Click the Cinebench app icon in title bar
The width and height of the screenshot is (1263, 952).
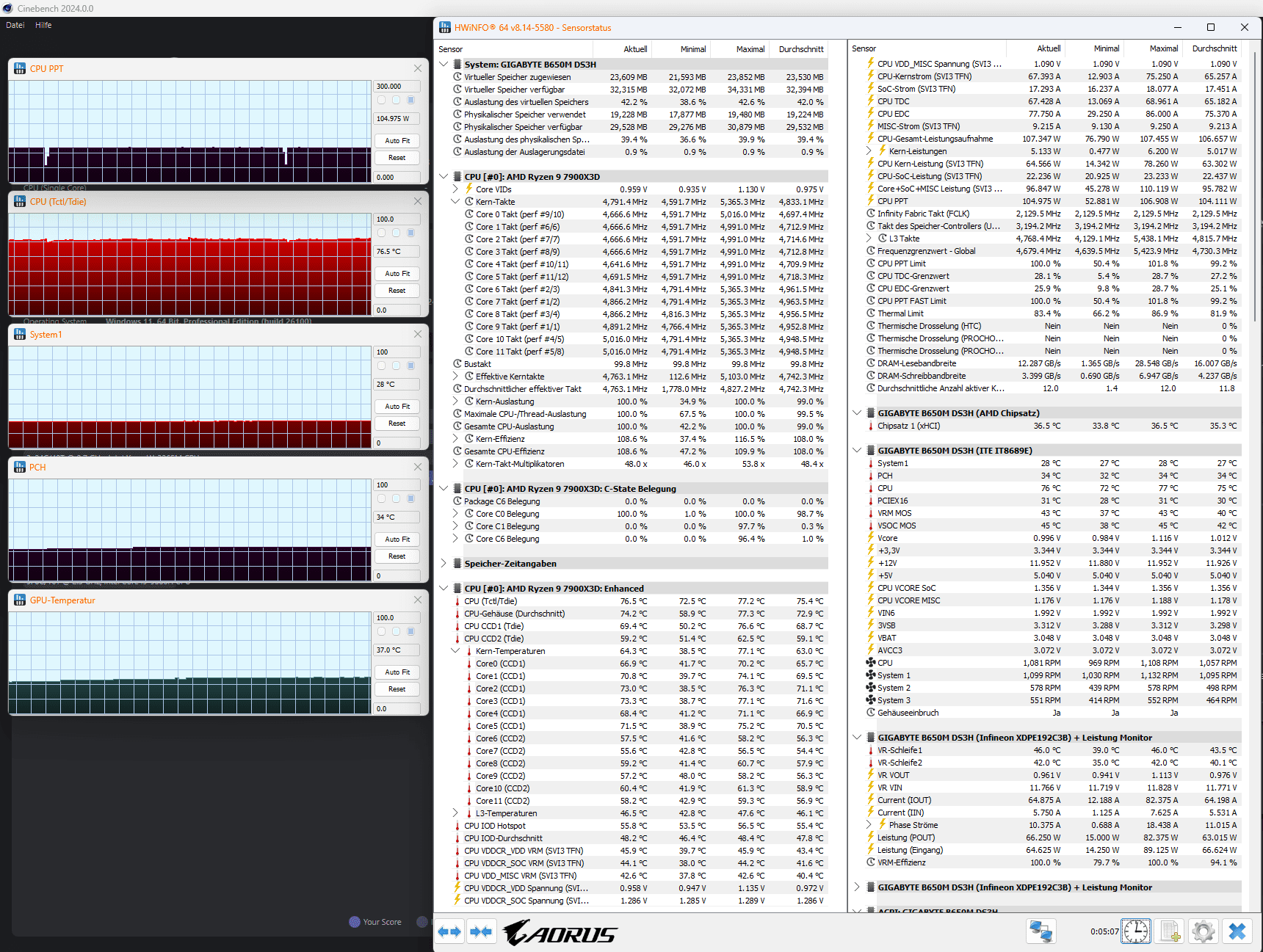(8, 8)
